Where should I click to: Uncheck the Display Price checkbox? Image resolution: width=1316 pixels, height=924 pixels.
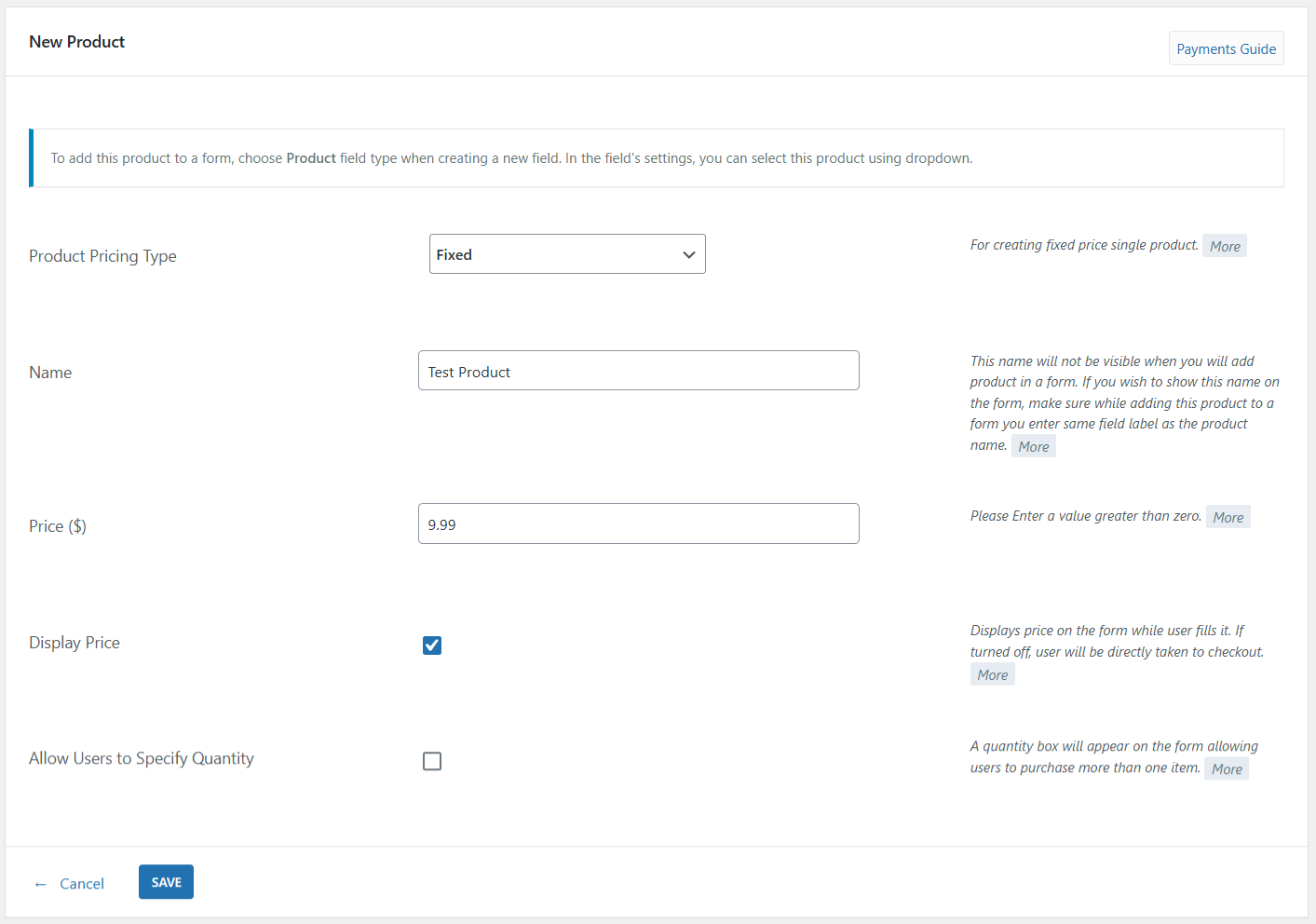pos(432,645)
